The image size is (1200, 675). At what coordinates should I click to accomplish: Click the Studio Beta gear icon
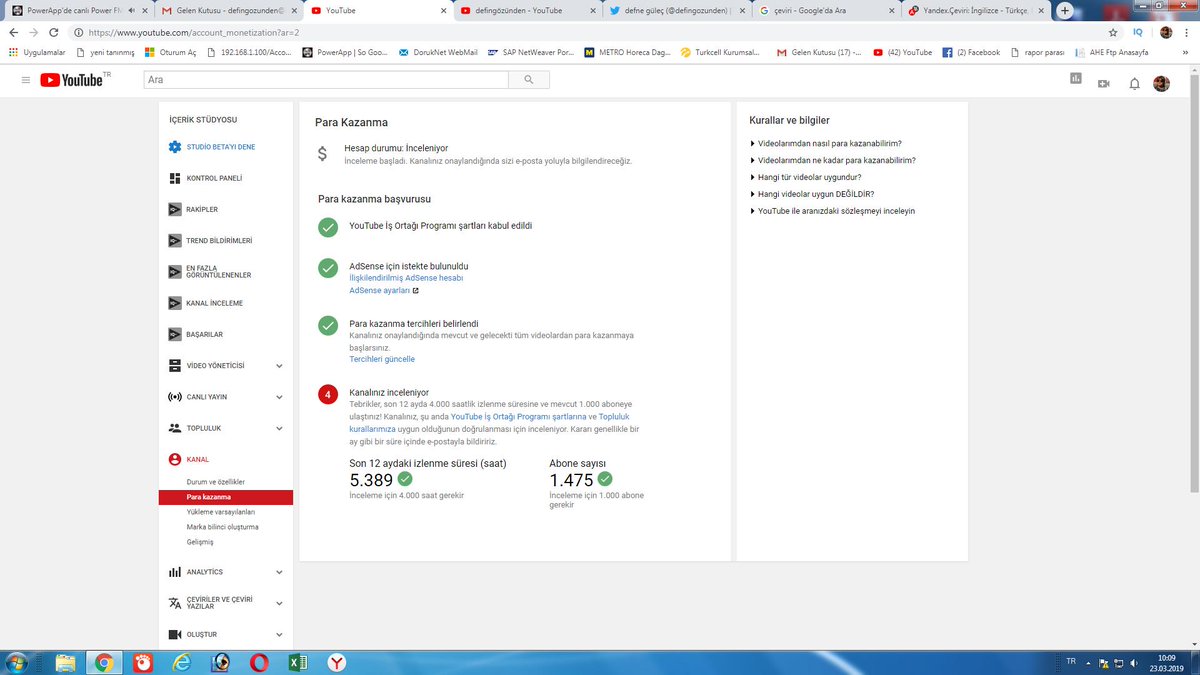(x=175, y=147)
